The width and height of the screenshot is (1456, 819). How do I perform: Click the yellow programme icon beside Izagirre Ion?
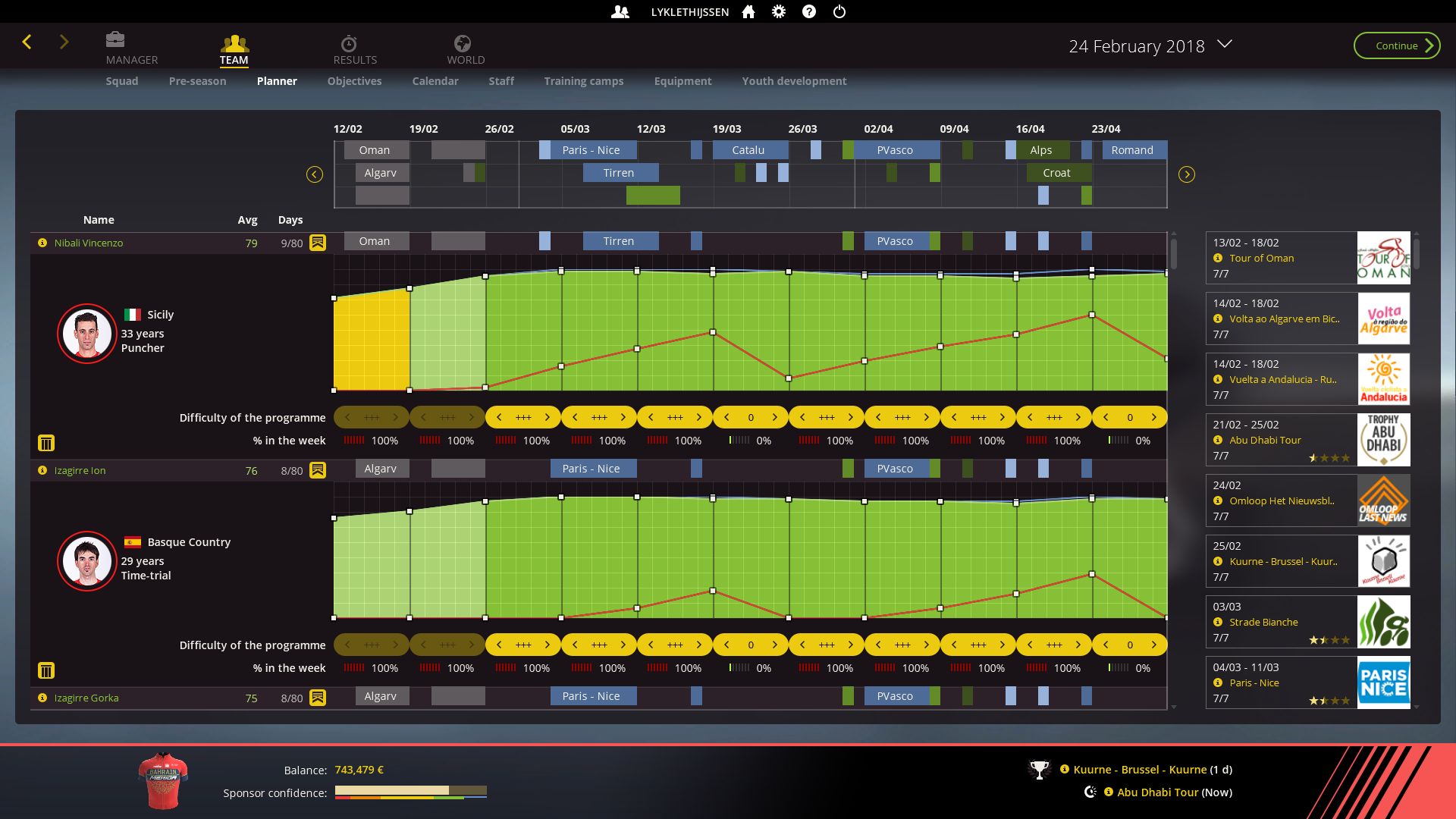(318, 470)
